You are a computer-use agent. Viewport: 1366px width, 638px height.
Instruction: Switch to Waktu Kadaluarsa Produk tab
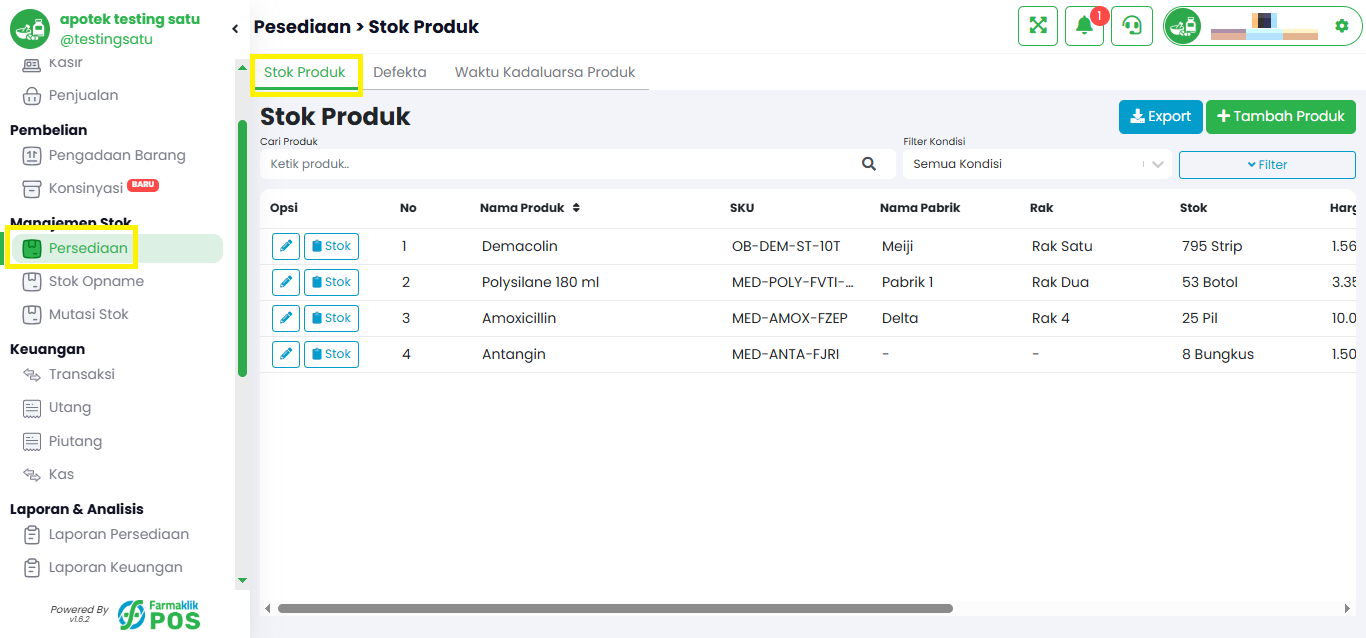(x=545, y=72)
